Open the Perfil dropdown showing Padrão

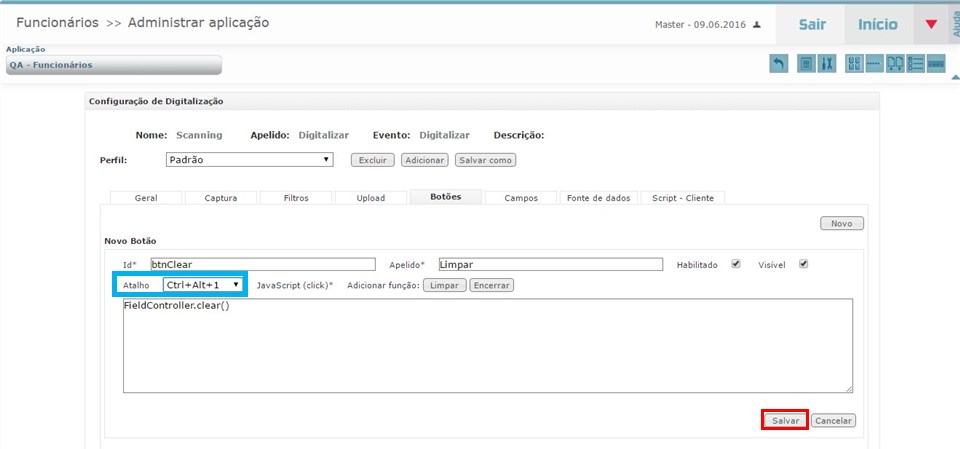(x=250, y=160)
